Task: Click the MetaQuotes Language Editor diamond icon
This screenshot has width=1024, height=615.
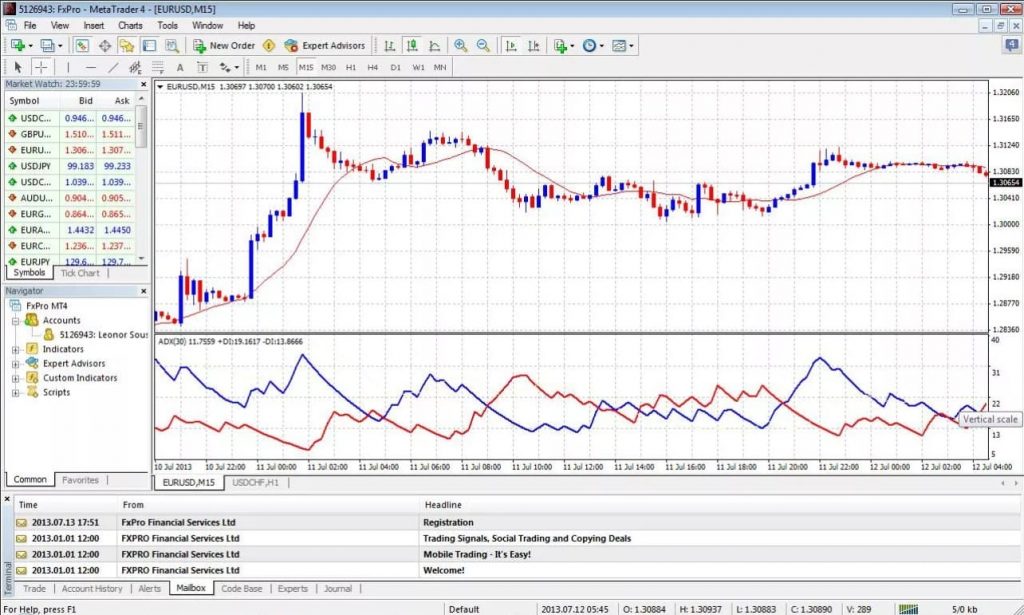Action: 269,45
